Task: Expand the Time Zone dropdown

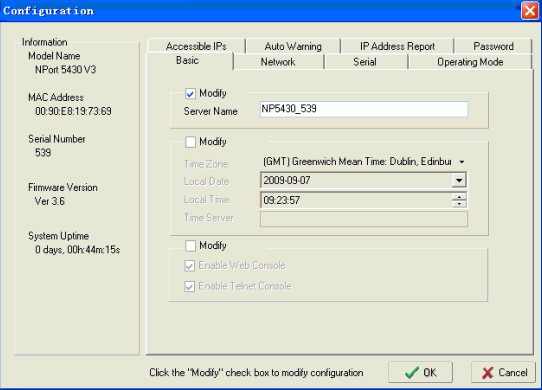Action: 461,162
